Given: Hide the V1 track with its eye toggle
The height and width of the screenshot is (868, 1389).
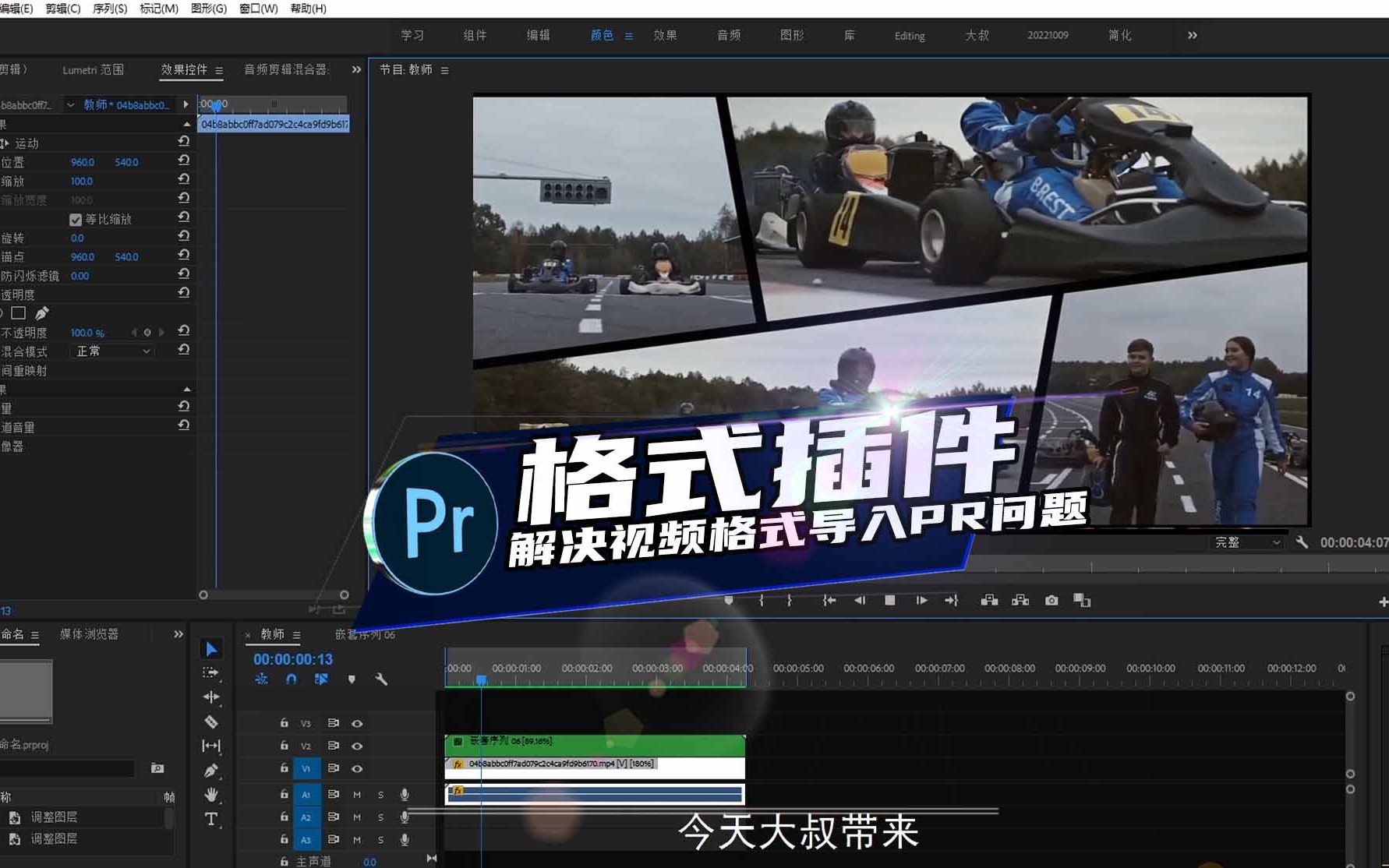Looking at the screenshot, I should (x=358, y=768).
